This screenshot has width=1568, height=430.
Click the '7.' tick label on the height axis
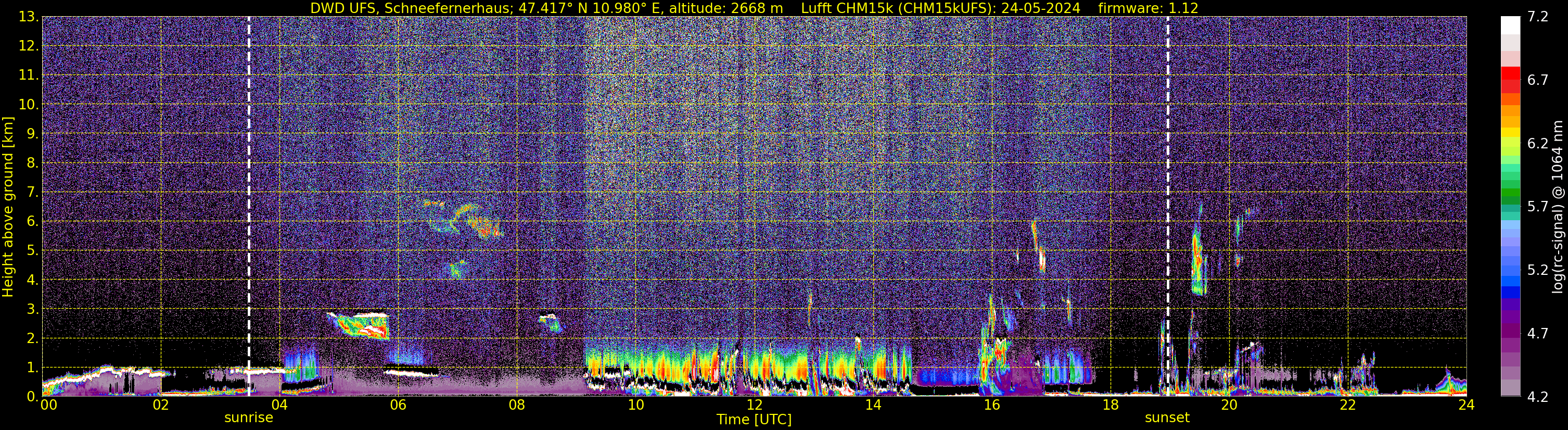point(32,193)
